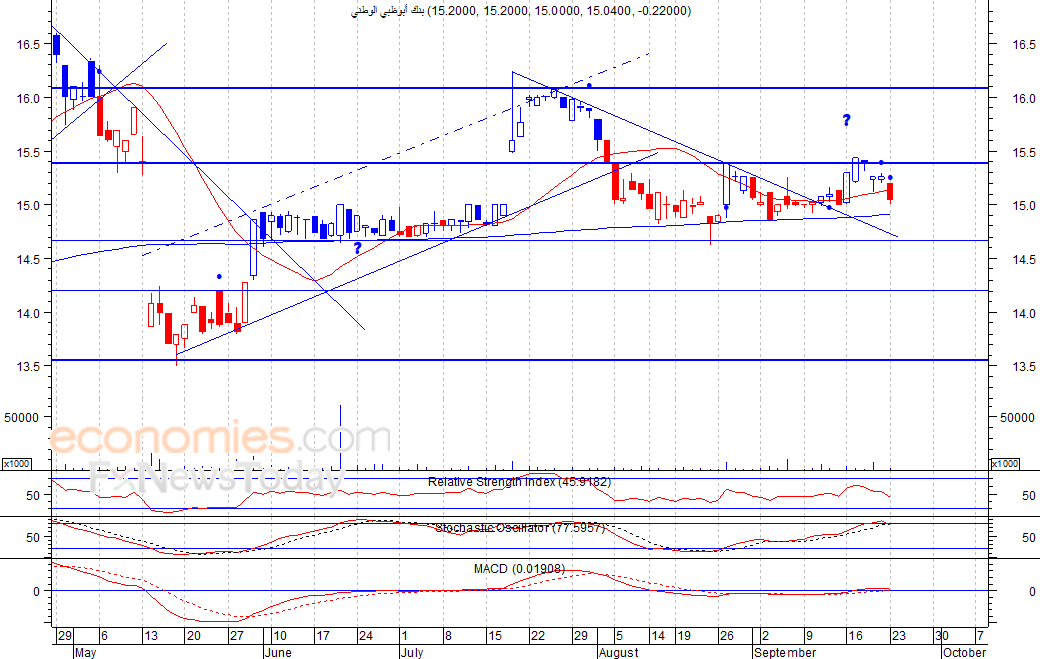Image resolution: width=1040 pixels, height=659 pixels.
Task: Click the August month label
Action: (x=618, y=652)
